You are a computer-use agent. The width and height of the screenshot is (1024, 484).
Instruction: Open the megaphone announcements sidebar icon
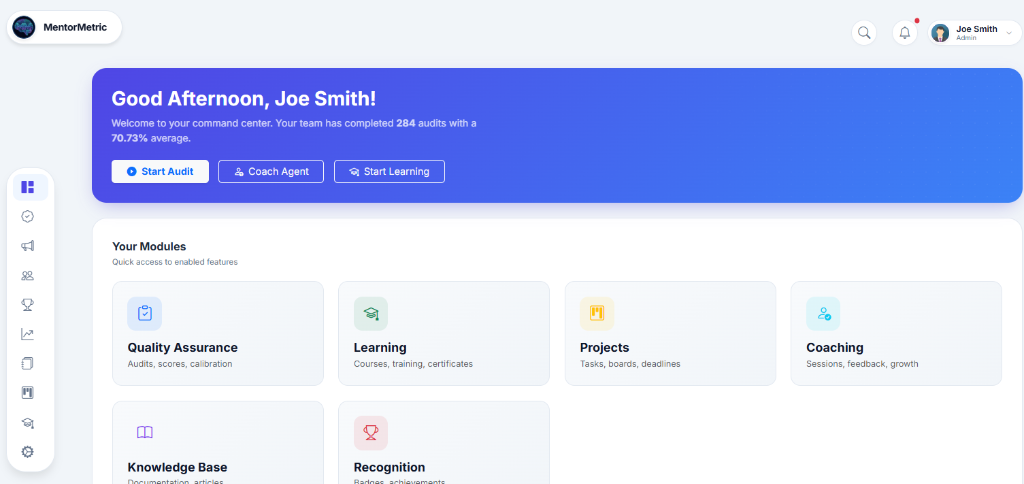pyautogui.click(x=28, y=246)
